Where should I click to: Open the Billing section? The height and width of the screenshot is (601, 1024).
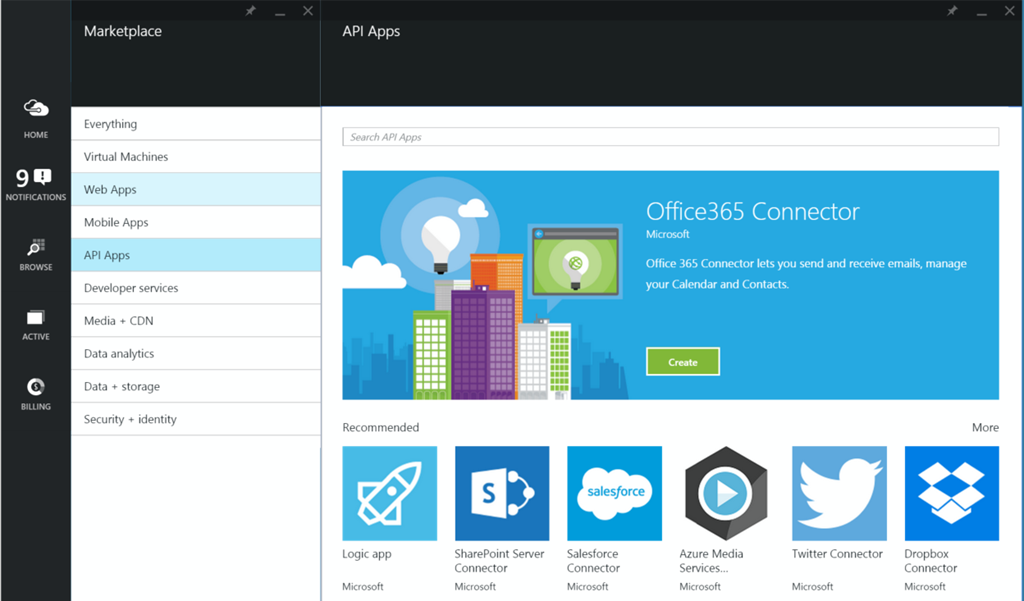36,394
